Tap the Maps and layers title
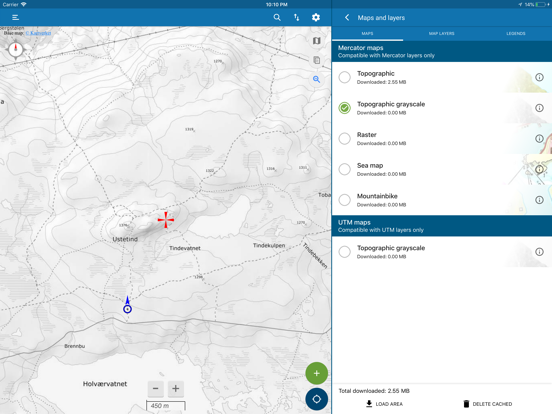The height and width of the screenshot is (414, 552). point(381,18)
